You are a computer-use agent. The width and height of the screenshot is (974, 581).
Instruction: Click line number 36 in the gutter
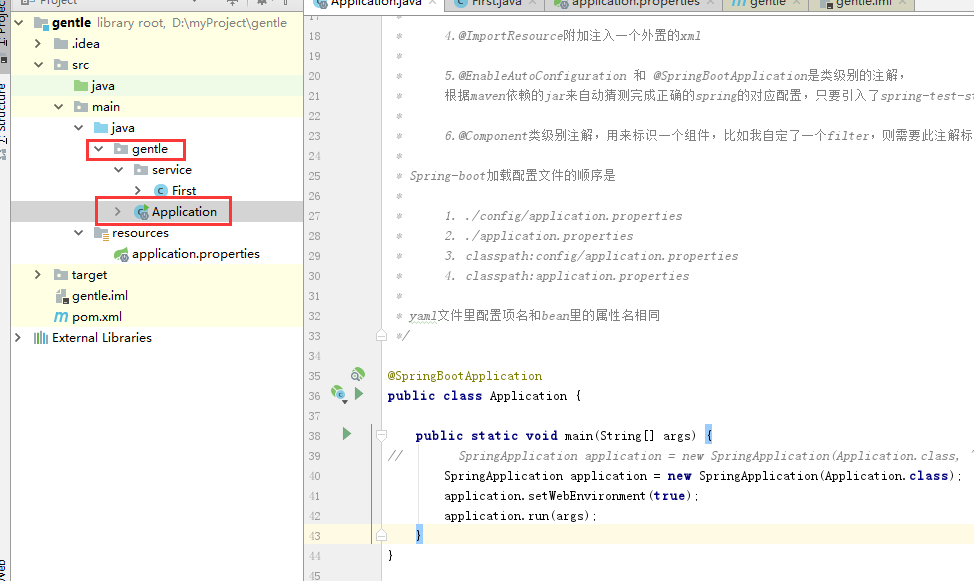point(315,396)
